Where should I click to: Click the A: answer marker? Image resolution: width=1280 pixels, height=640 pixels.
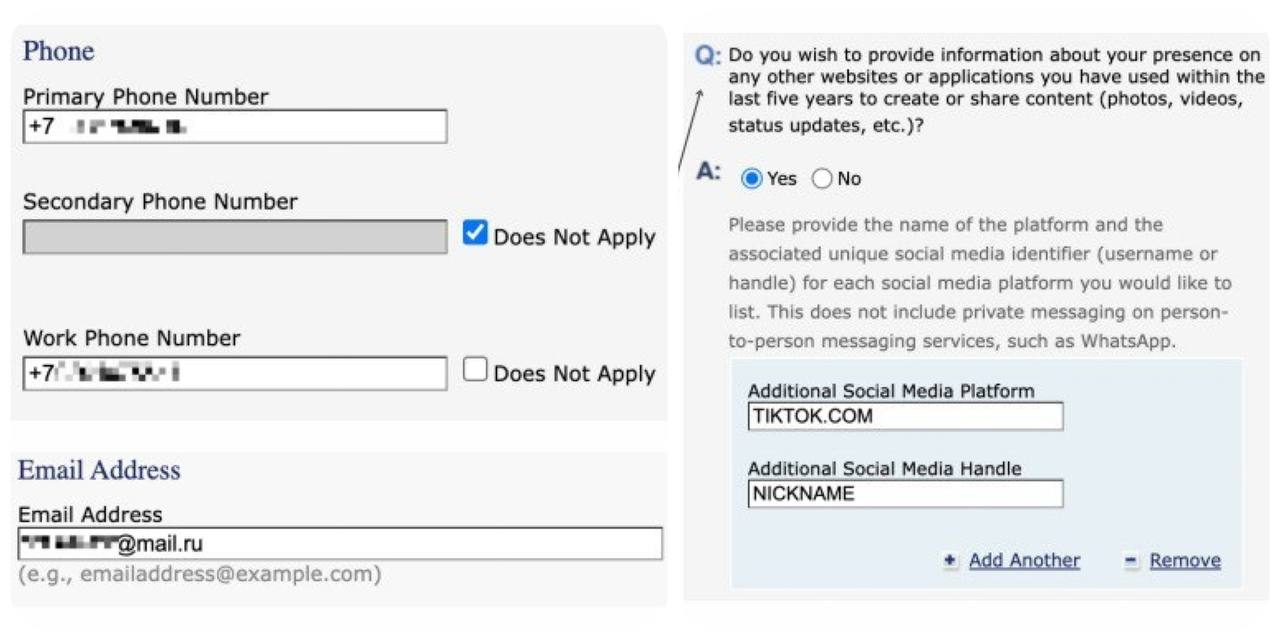pyautogui.click(x=708, y=172)
